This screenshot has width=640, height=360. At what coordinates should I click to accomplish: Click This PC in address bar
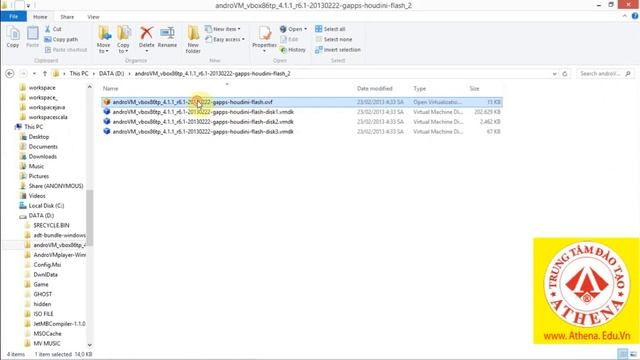click(x=79, y=73)
